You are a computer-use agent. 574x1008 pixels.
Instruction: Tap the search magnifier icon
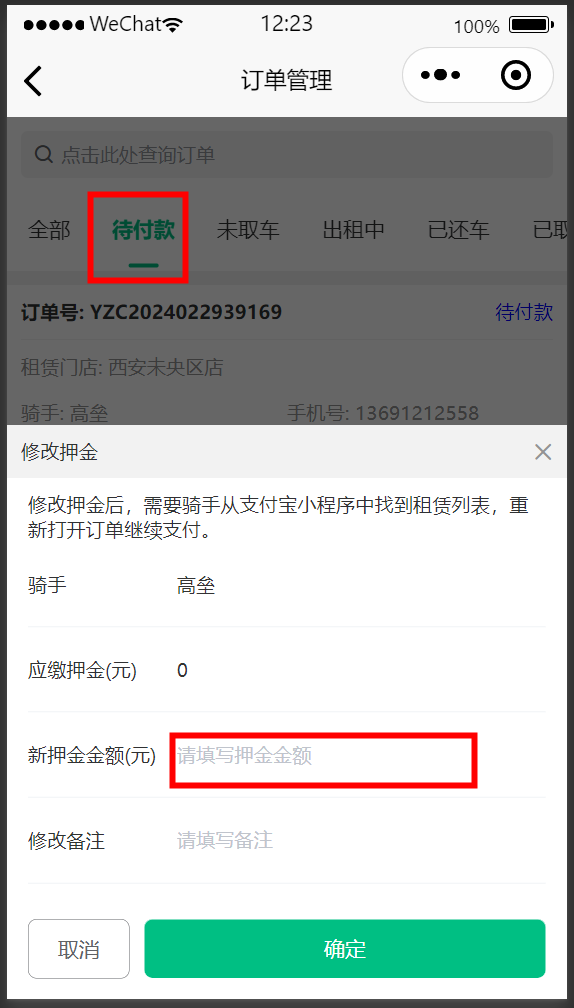pos(44,154)
